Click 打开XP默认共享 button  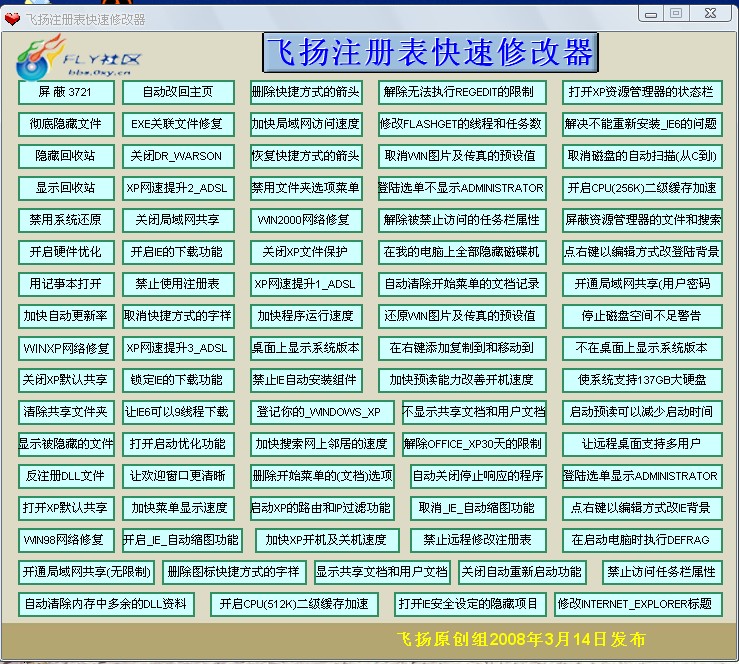66,508
